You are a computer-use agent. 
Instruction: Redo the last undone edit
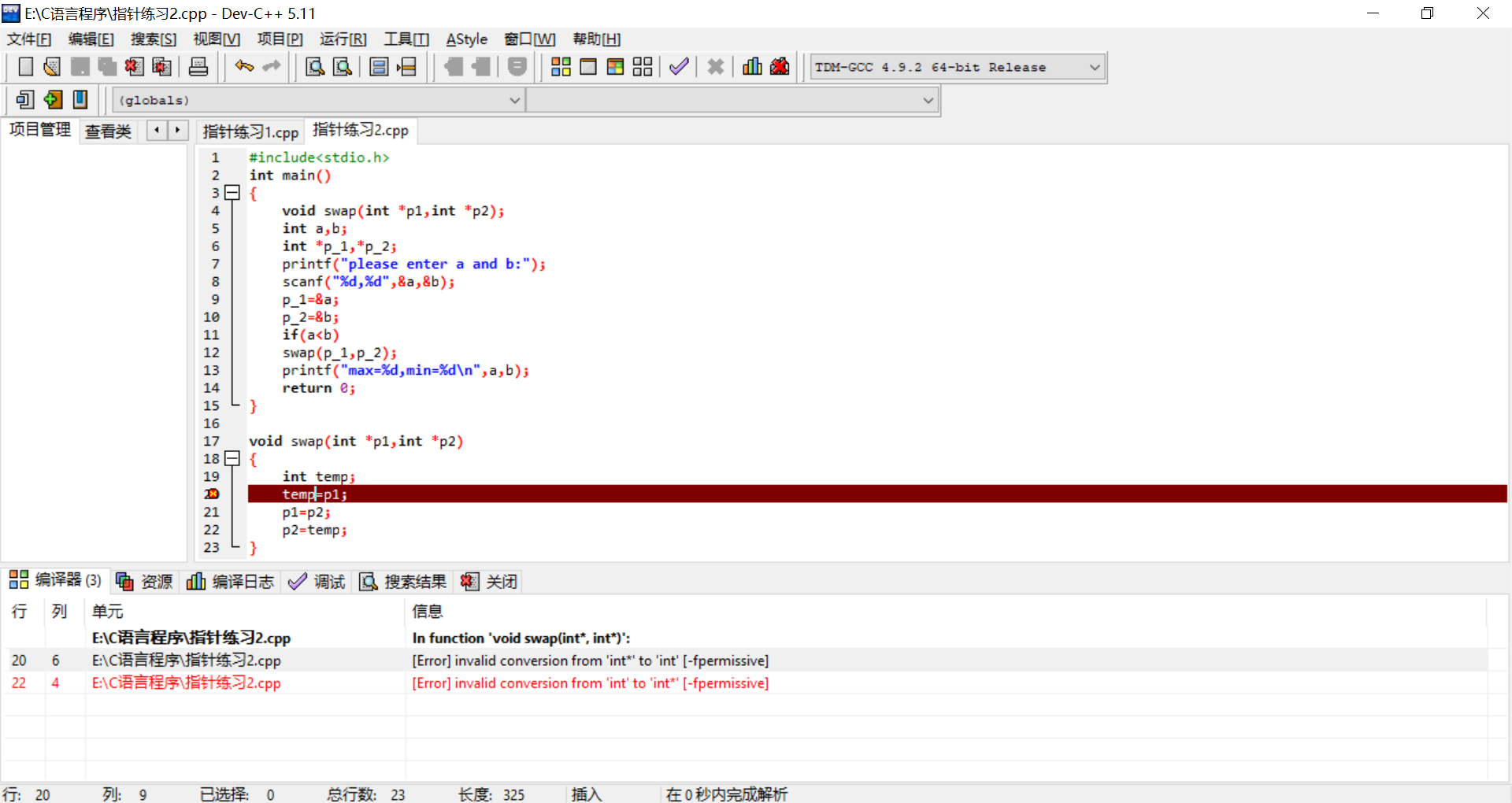coord(272,67)
